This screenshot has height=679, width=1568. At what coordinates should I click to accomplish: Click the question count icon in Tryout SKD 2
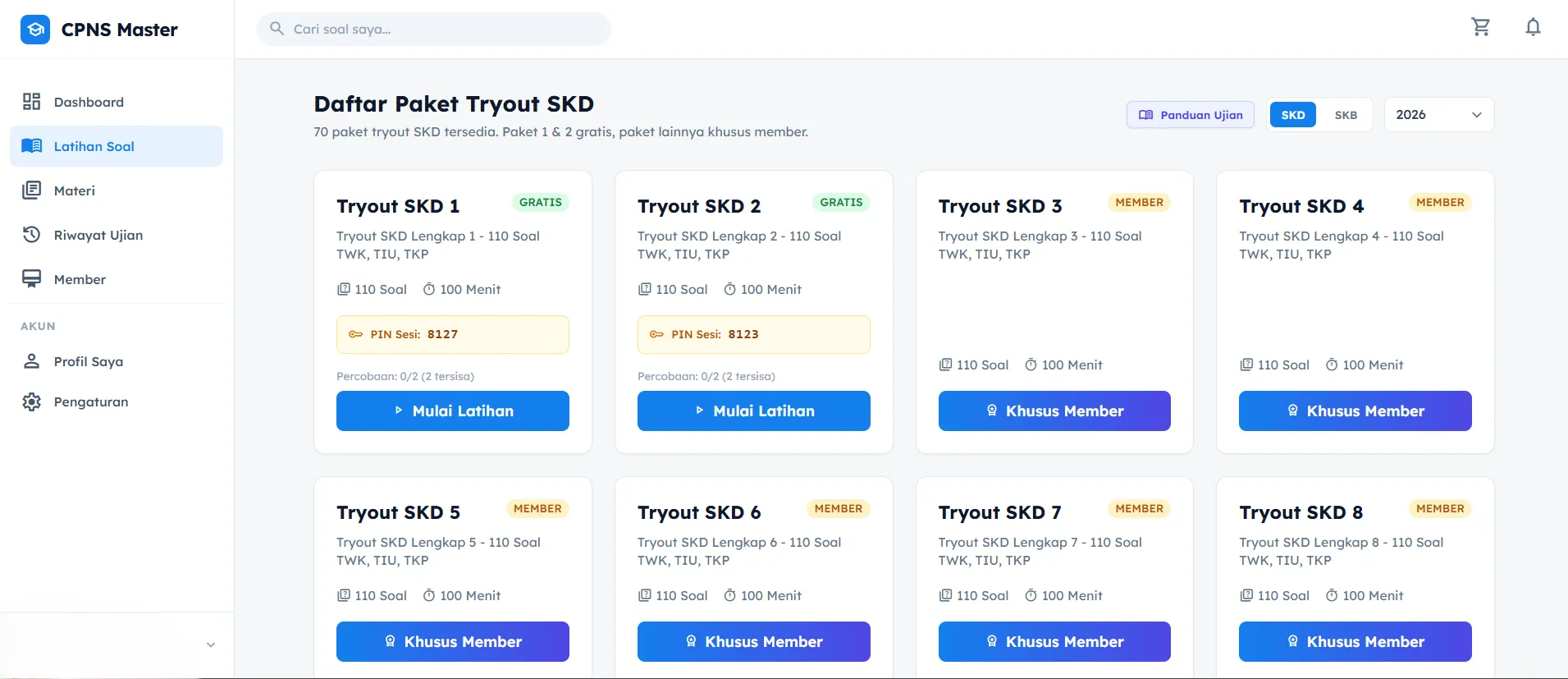point(645,289)
